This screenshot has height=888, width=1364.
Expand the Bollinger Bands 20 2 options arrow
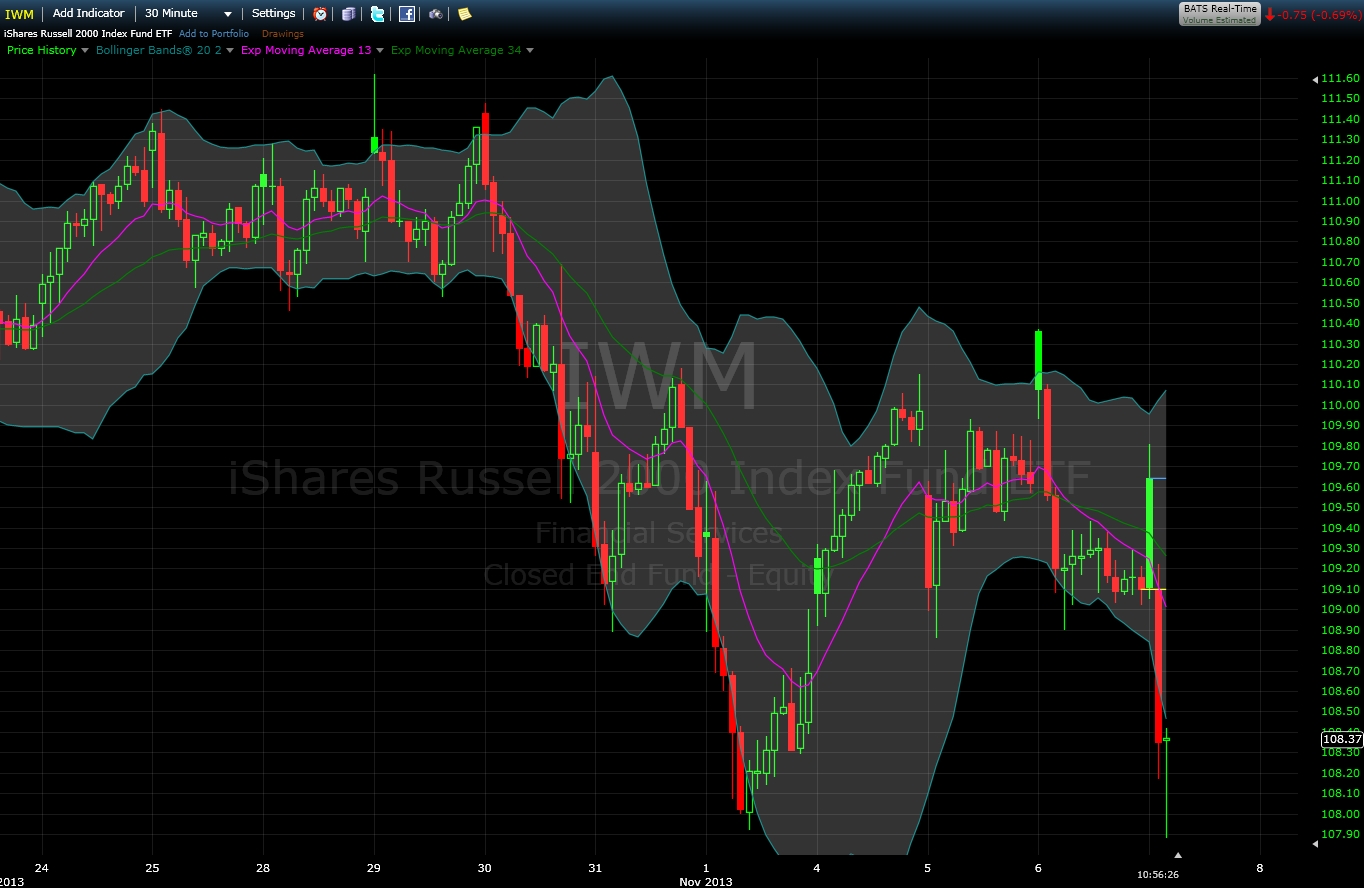click(230, 50)
